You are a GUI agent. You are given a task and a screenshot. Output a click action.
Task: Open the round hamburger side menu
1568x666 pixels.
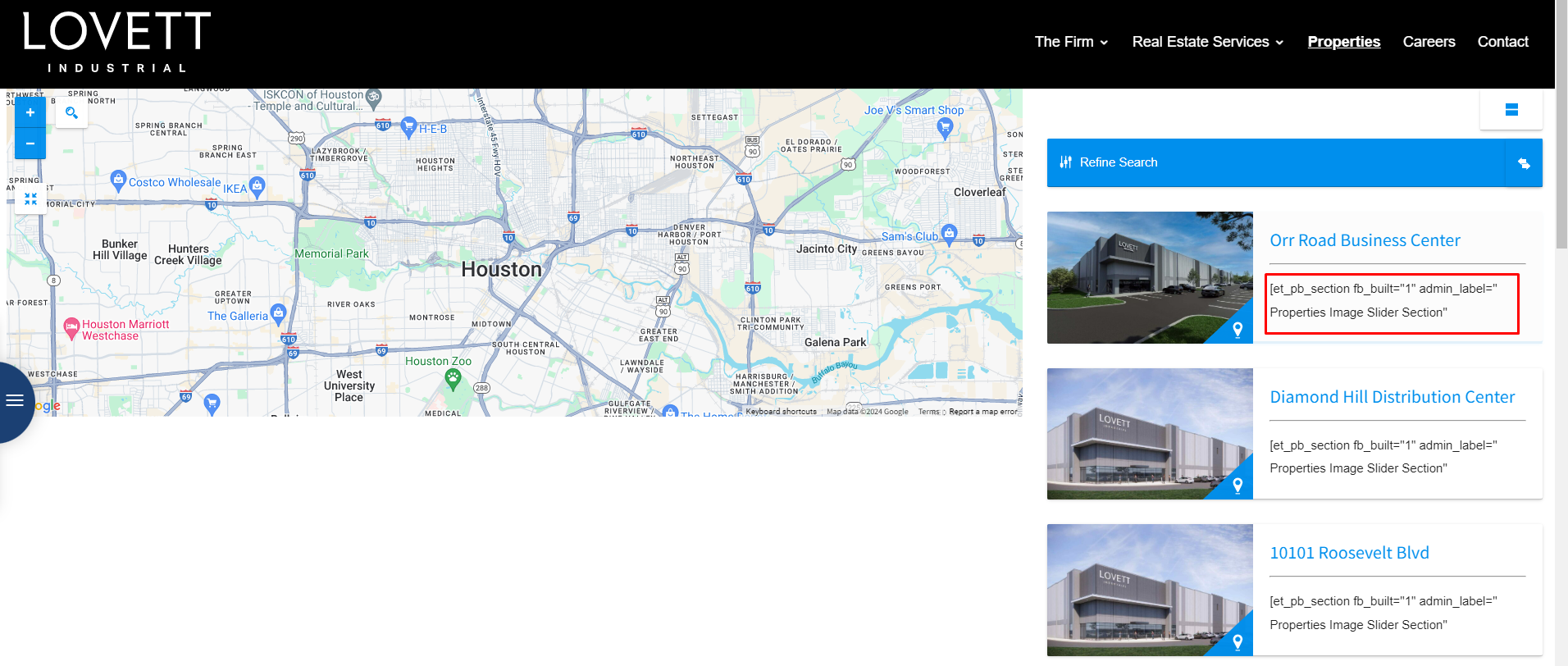click(x=15, y=401)
